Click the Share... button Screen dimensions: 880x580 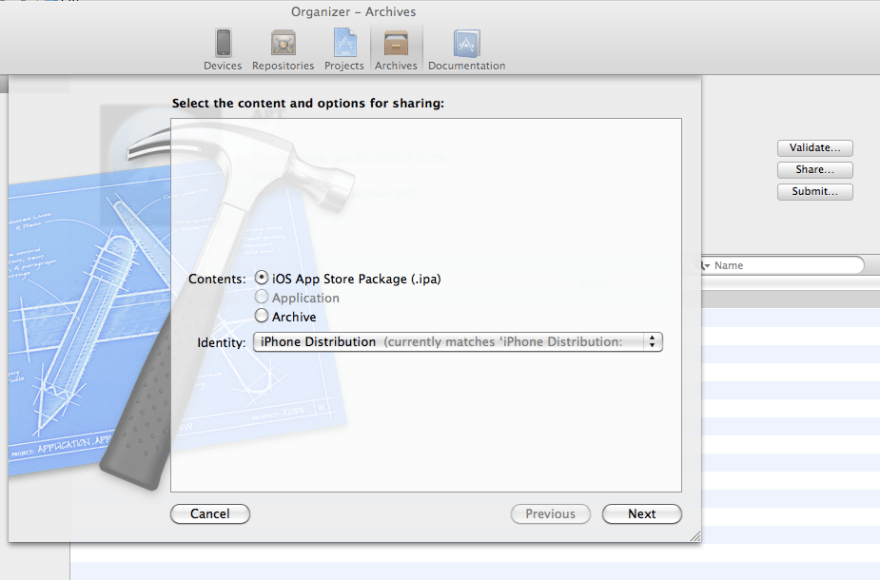point(814,170)
